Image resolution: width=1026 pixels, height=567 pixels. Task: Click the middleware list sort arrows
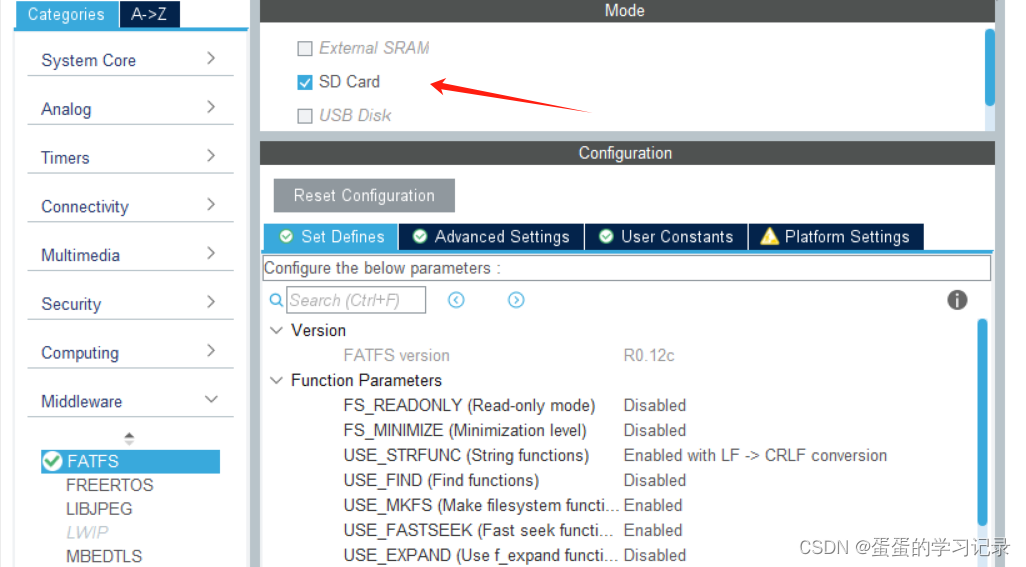[130, 438]
